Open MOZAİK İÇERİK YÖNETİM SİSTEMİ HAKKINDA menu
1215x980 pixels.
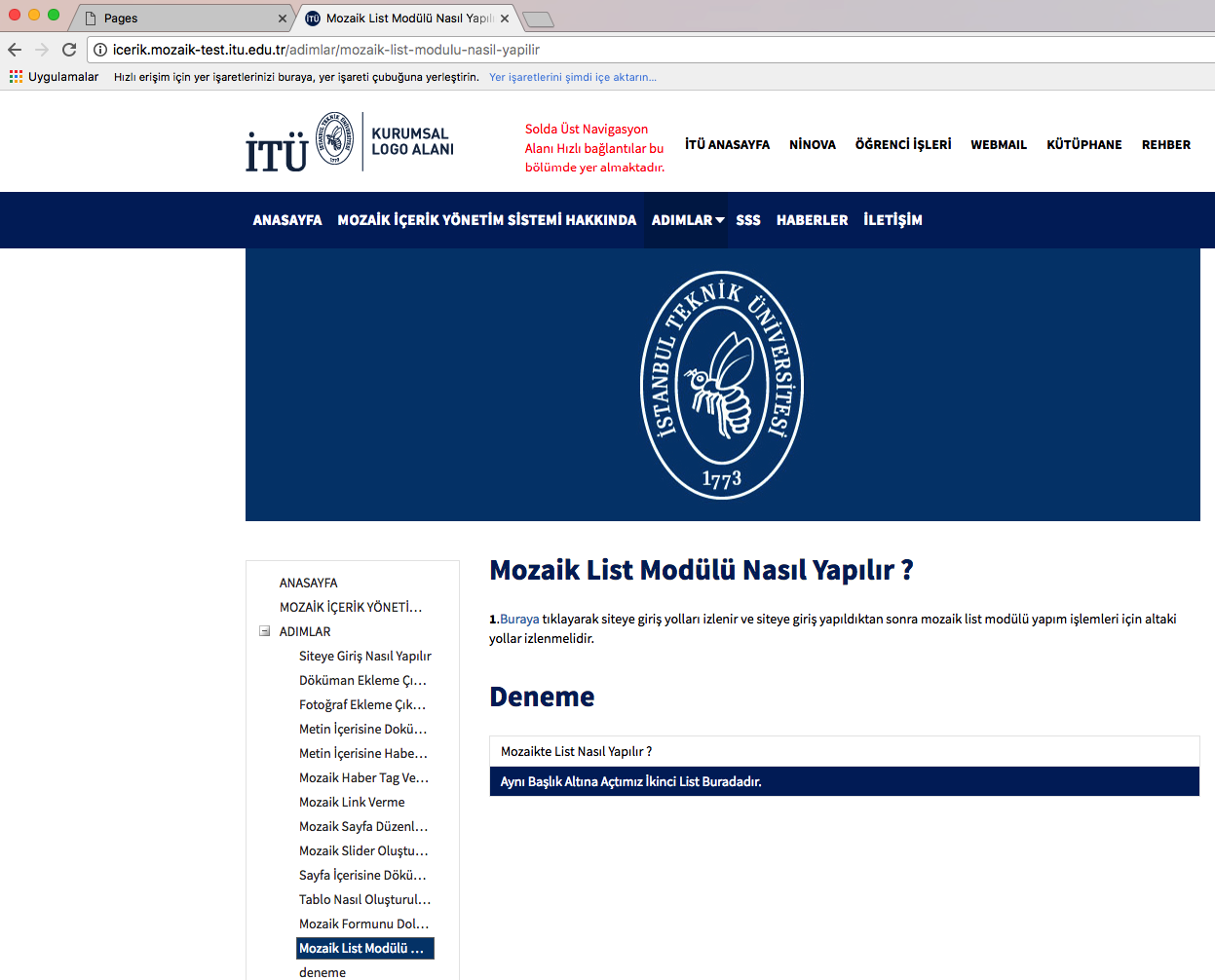coord(487,220)
